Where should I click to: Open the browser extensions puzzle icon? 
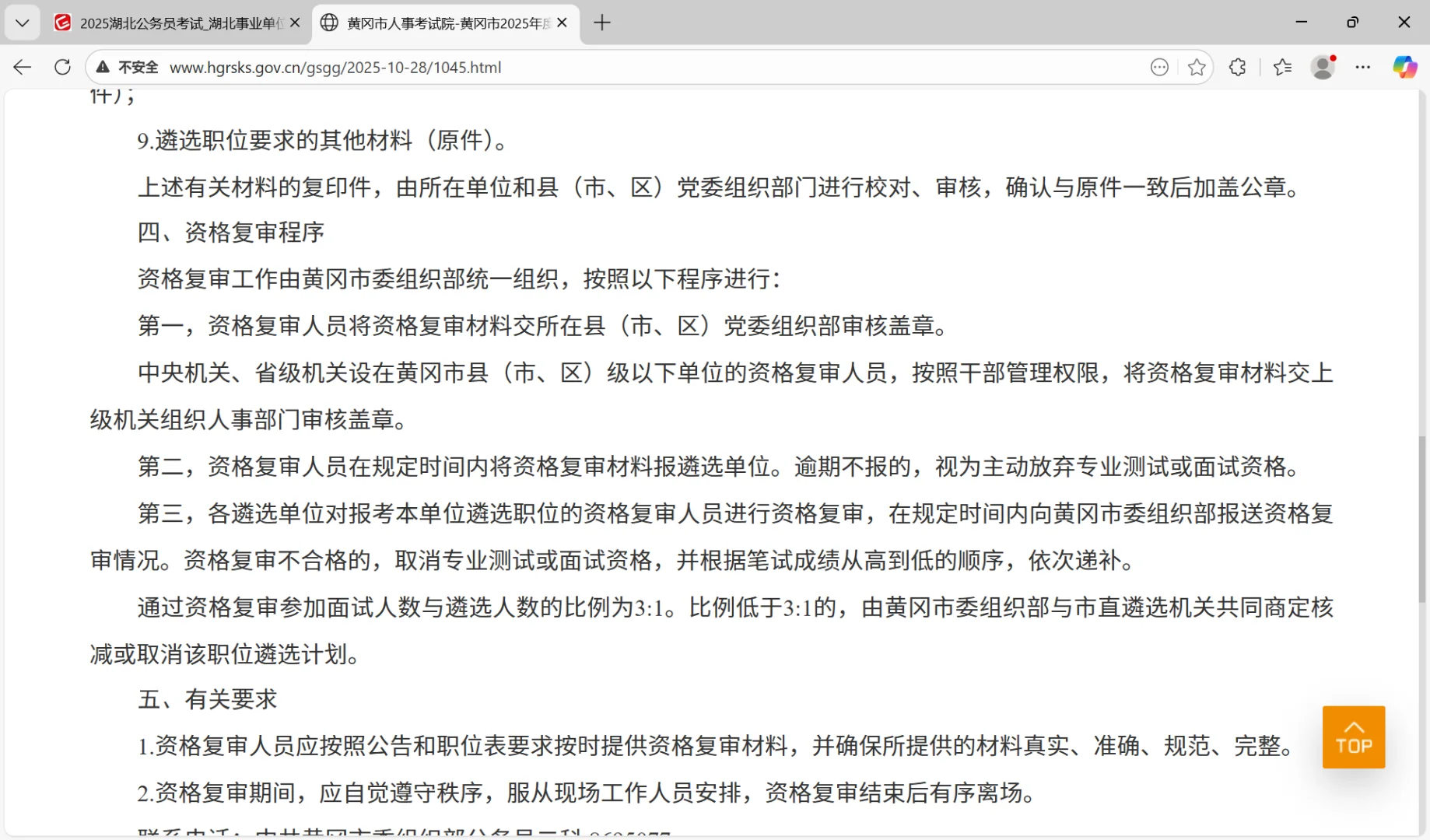[1238, 68]
